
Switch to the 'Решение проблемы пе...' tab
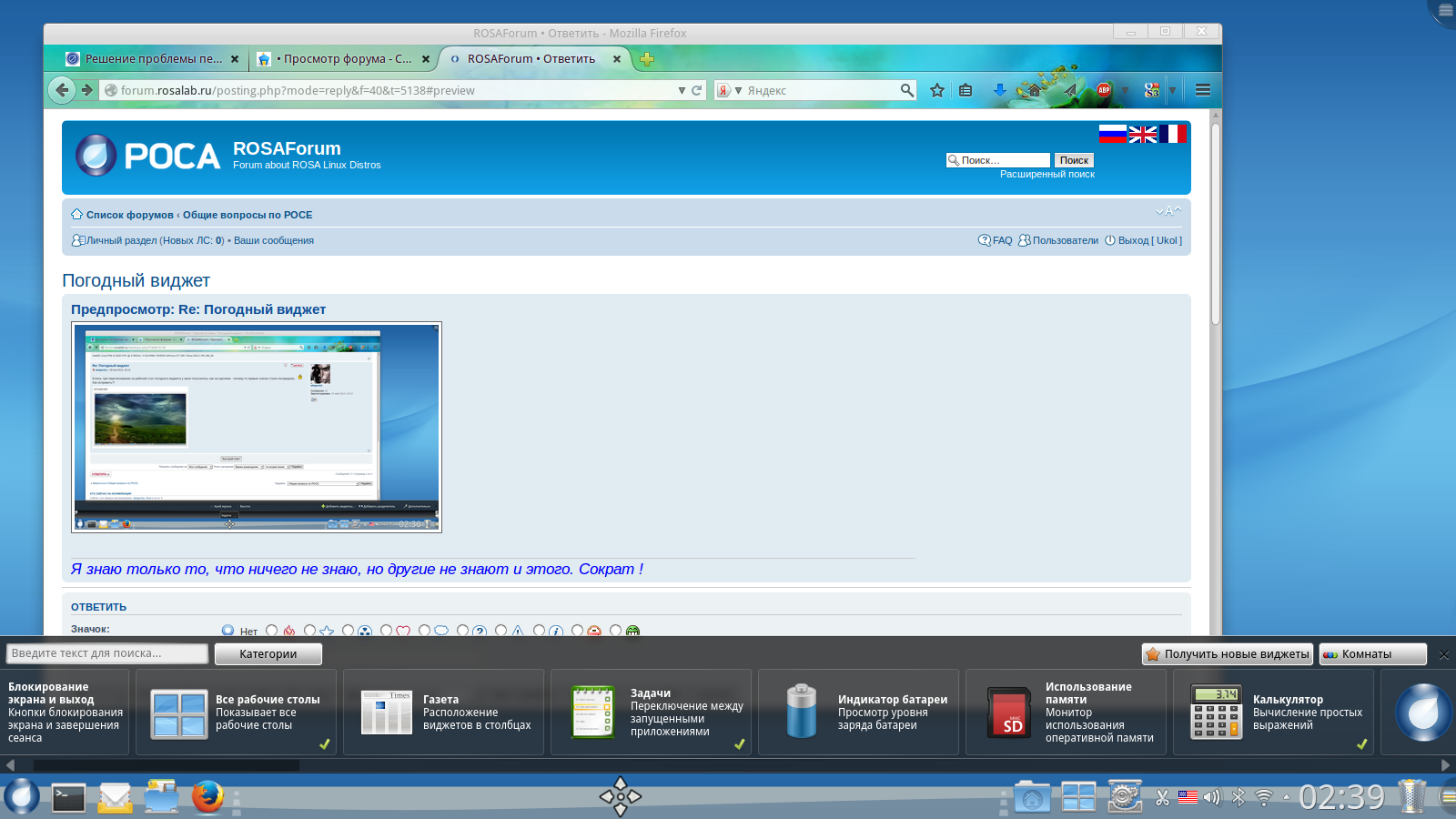coord(152,59)
